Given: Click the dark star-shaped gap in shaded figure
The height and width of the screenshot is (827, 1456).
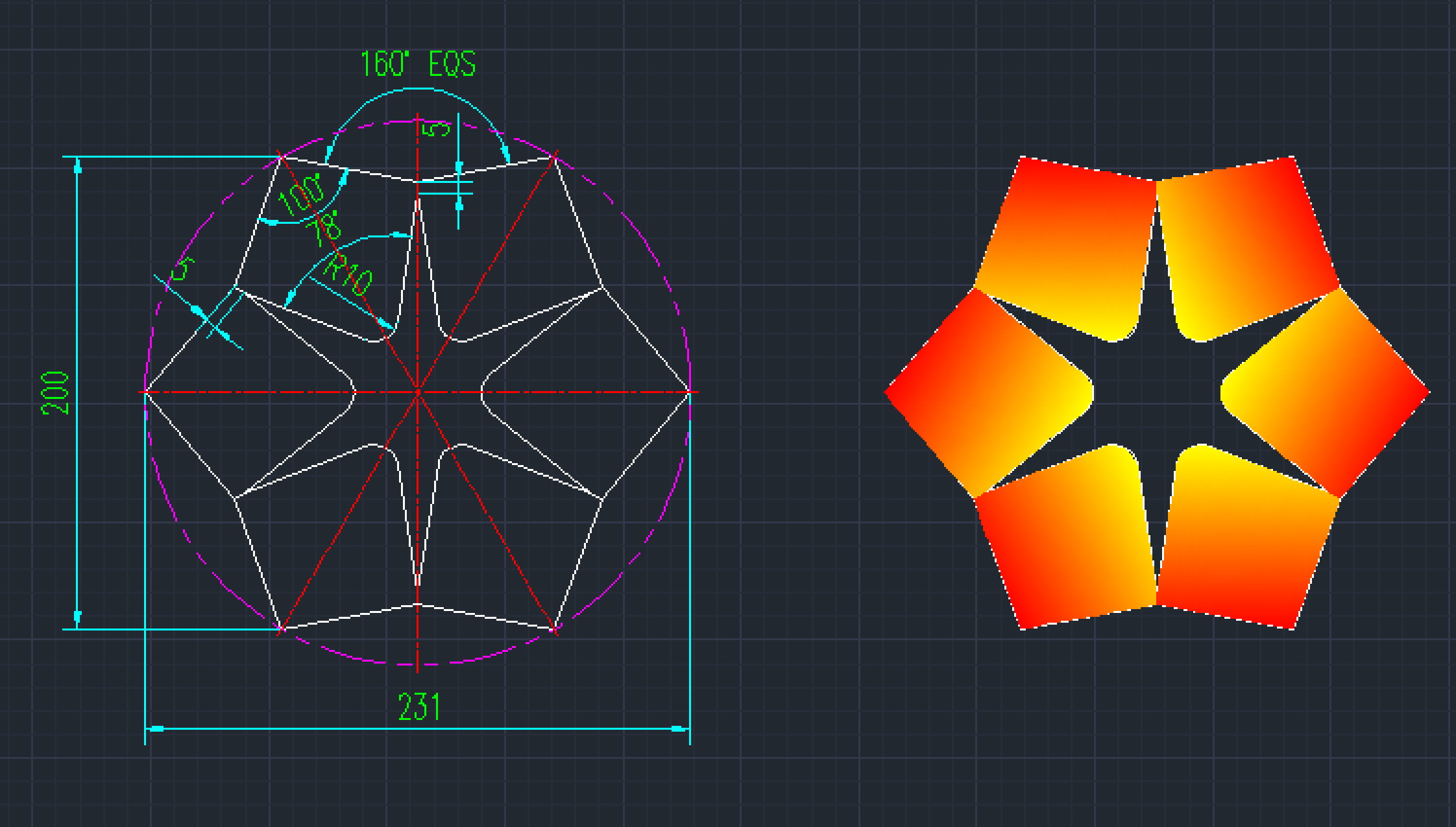Looking at the screenshot, I should pyautogui.click(x=1157, y=393).
